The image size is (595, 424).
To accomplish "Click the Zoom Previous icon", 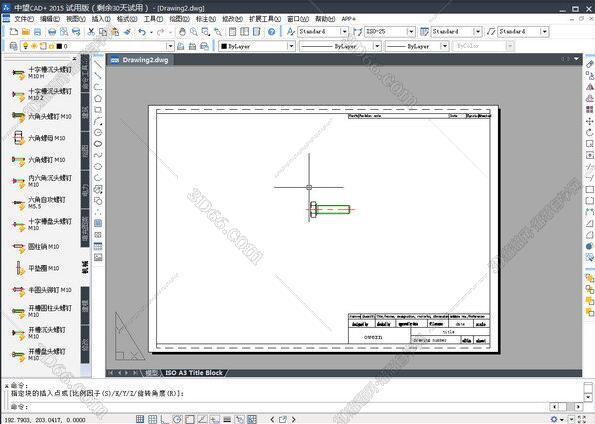I will 218,32.
